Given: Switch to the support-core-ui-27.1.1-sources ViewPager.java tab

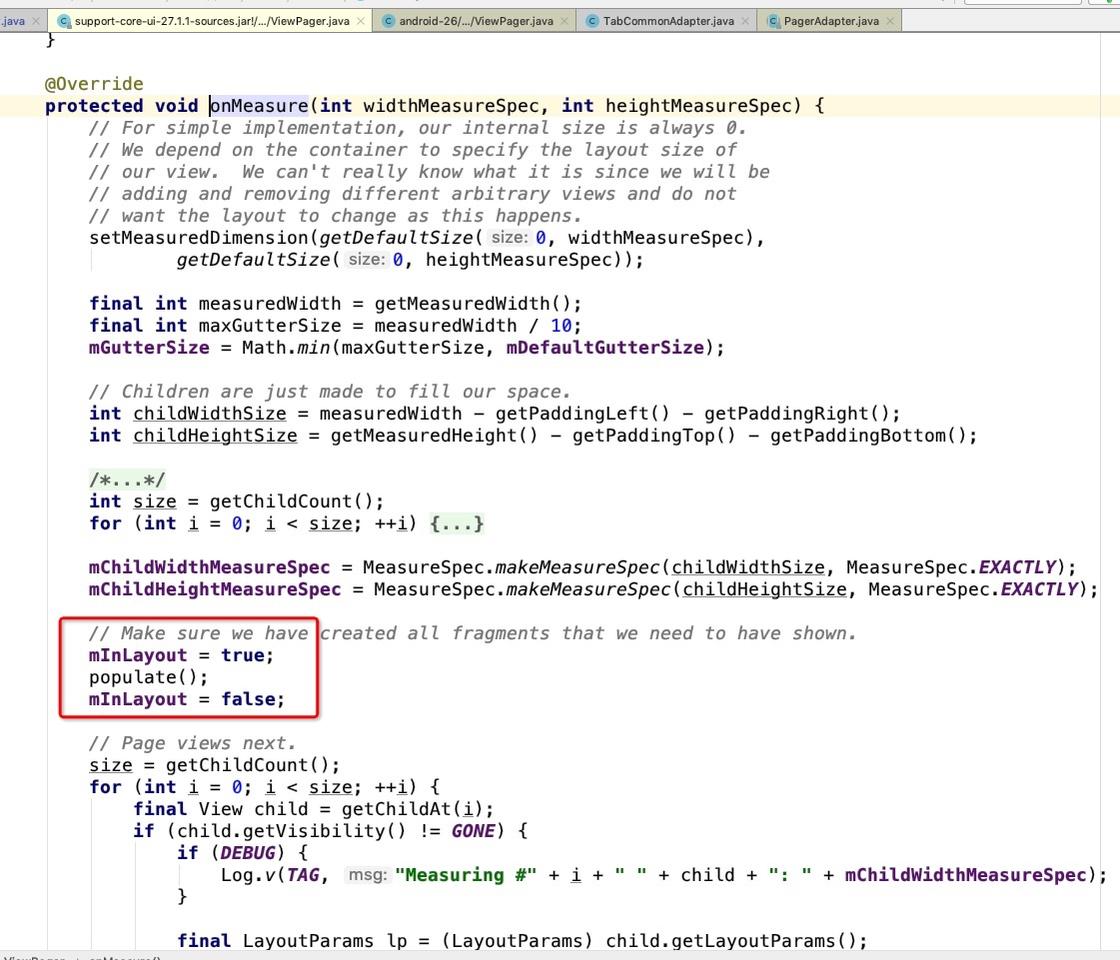Looking at the screenshot, I should [x=211, y=21].
